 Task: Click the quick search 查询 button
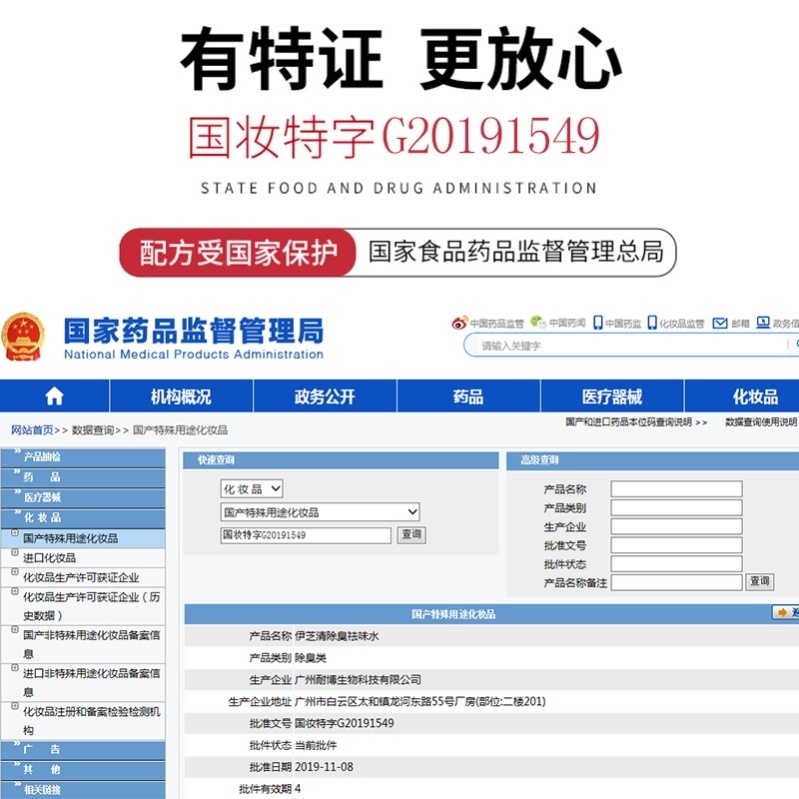411,535
